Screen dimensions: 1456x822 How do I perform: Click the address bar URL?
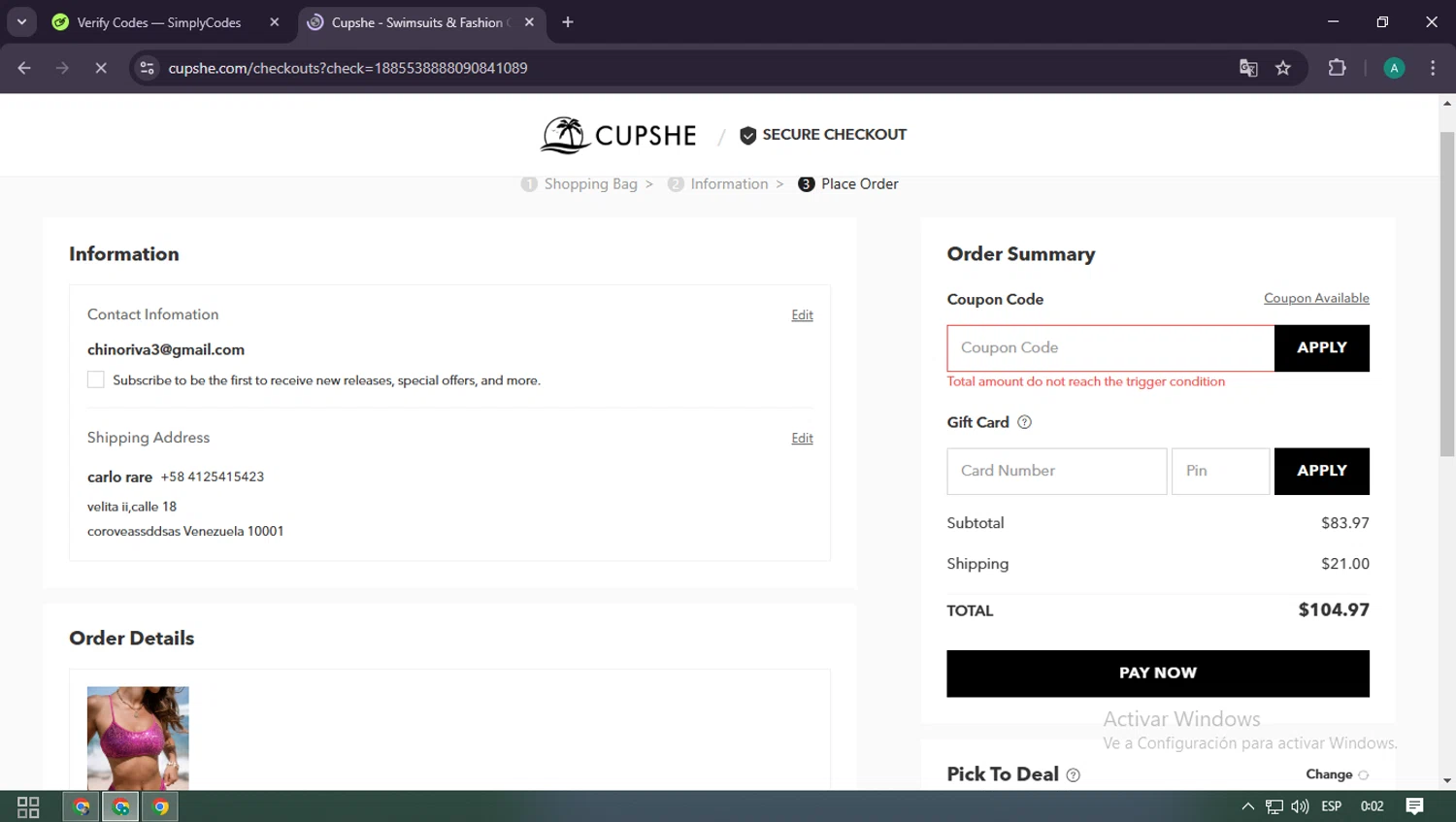tap(347, 68)
